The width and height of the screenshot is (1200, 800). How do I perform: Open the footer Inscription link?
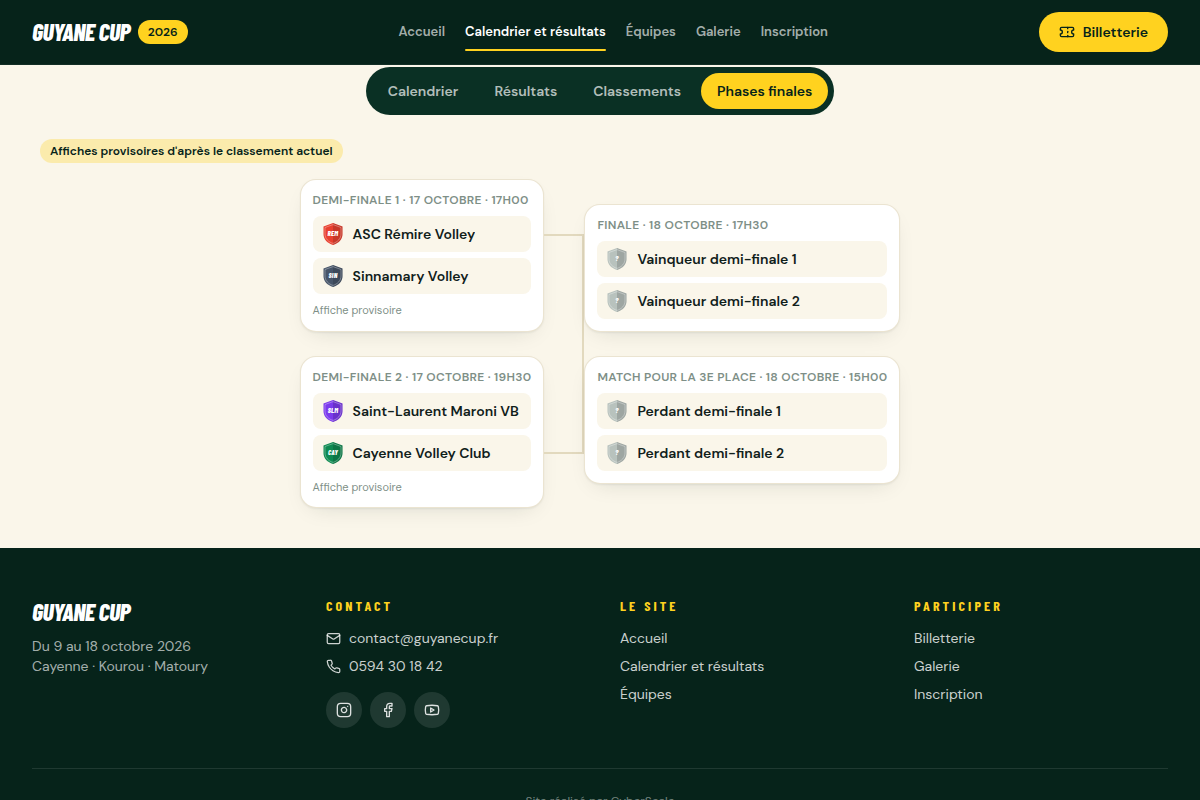point(948,694)
